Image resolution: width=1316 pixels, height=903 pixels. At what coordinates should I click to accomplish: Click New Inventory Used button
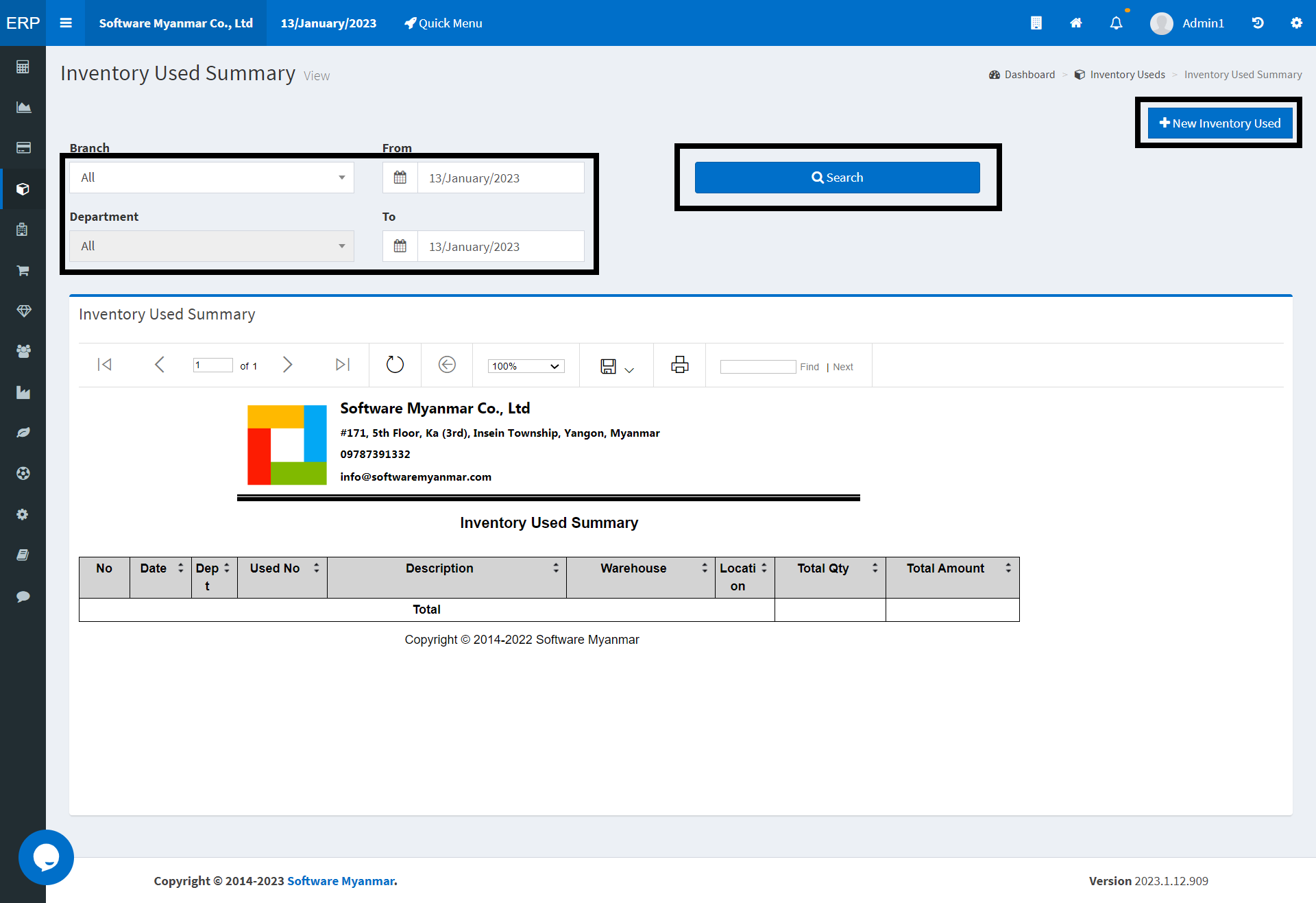click(x=1220, y=123)
